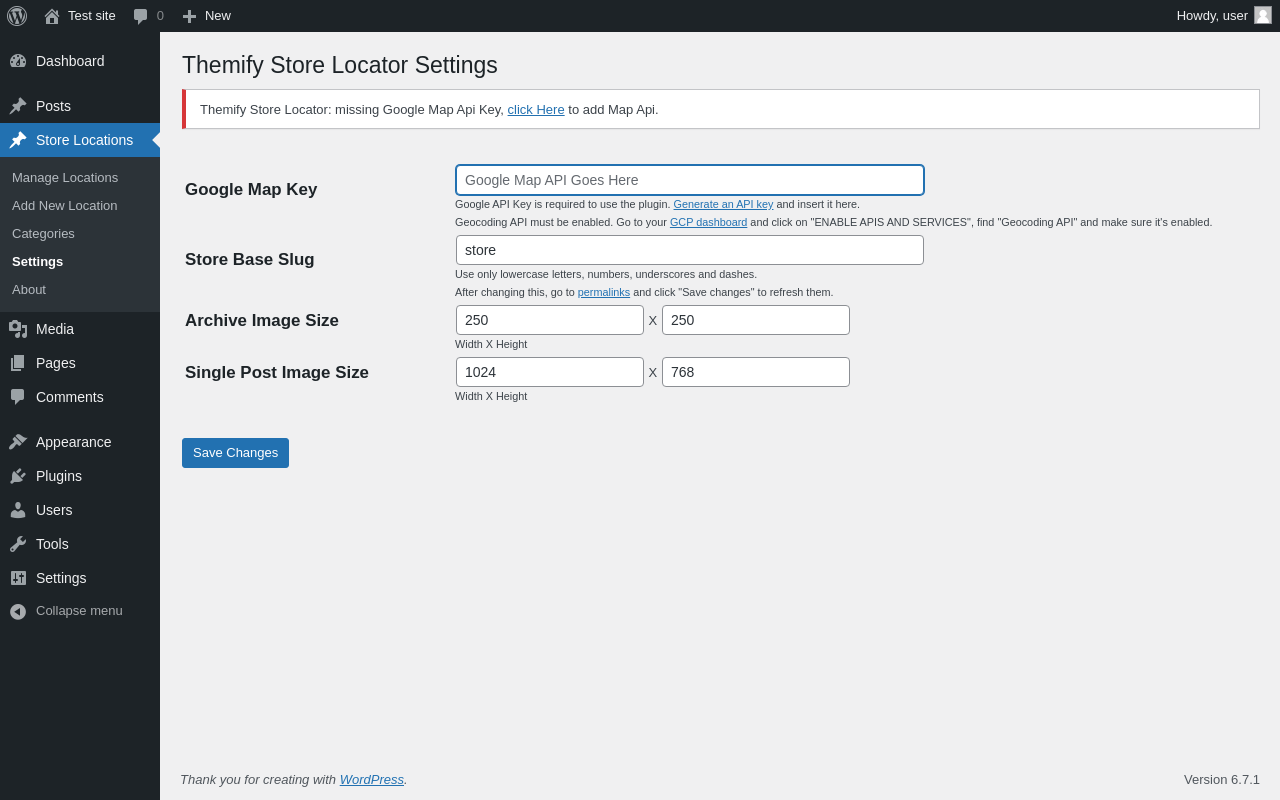Follow the 'click Here' link in notice
The width and height of the screenshot is (1280, 800).
coord(536,109)
